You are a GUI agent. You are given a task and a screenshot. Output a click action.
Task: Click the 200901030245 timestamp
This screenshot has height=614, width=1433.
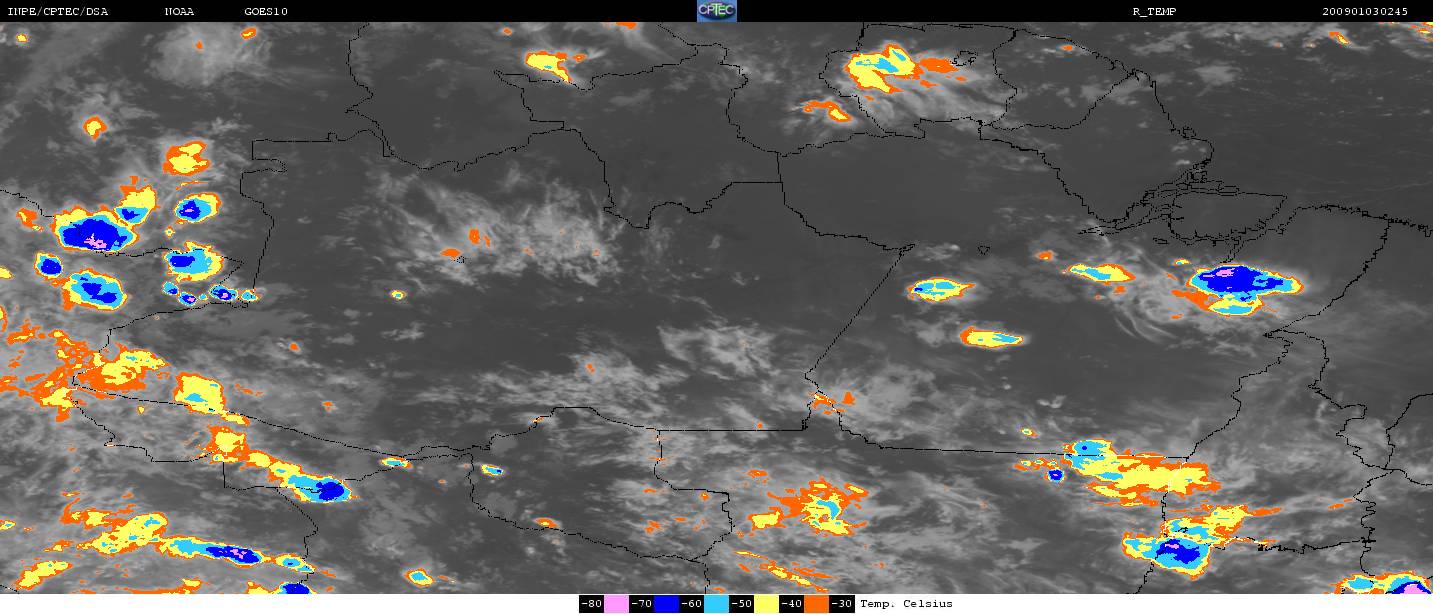pos(1365,11)
